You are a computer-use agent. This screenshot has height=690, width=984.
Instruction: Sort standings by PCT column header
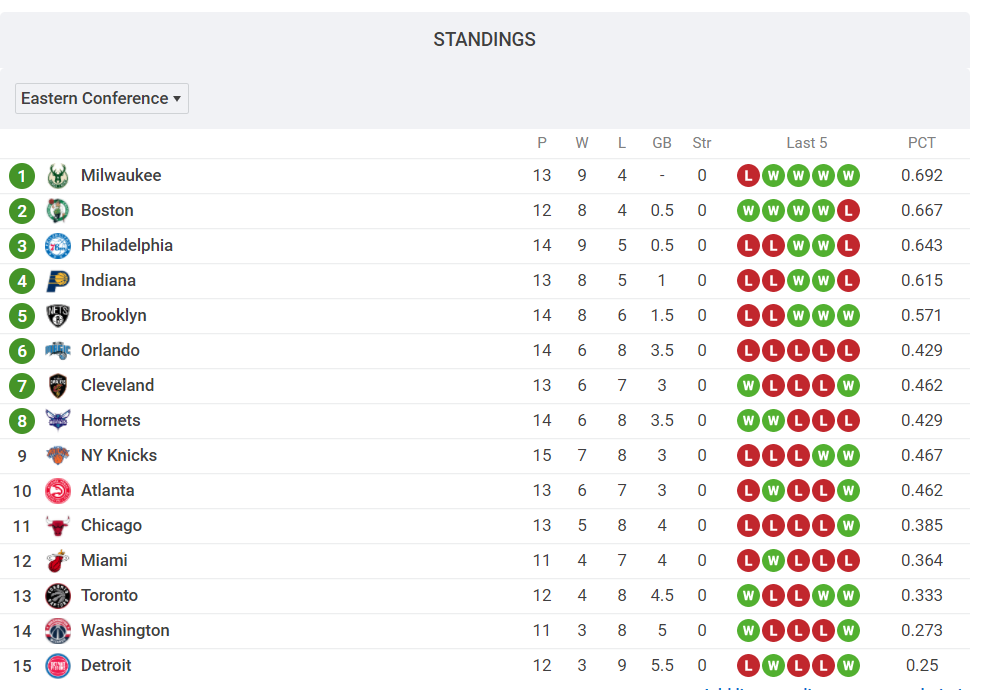click(921, 143)
